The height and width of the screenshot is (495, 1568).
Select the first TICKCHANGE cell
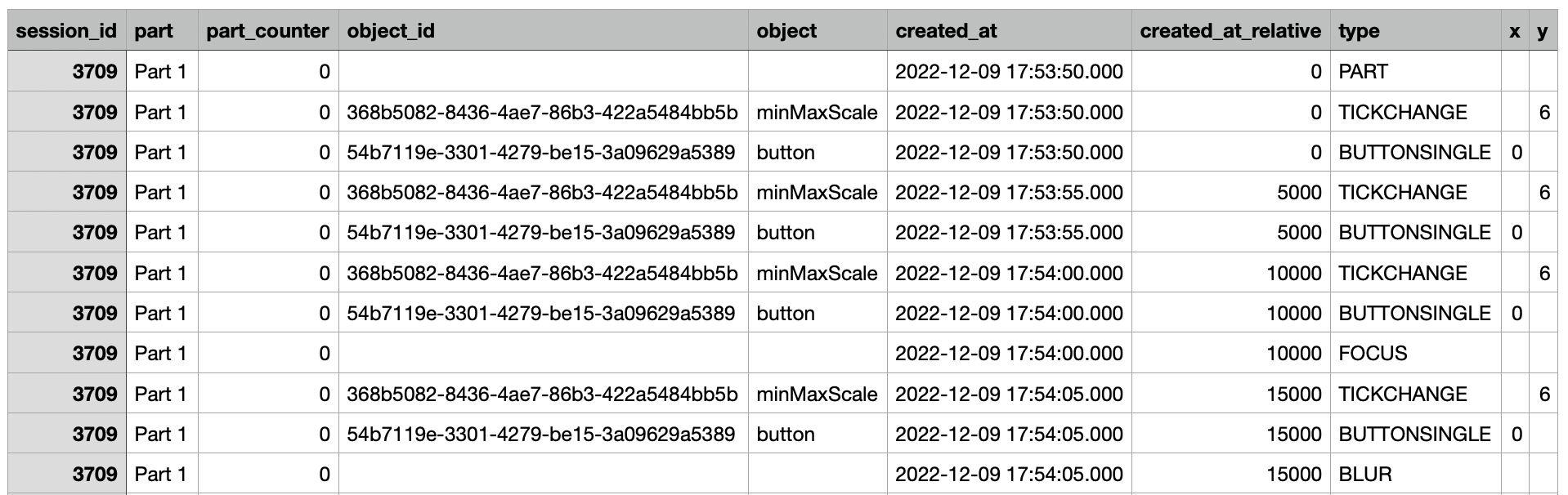tap(1416, 112)
